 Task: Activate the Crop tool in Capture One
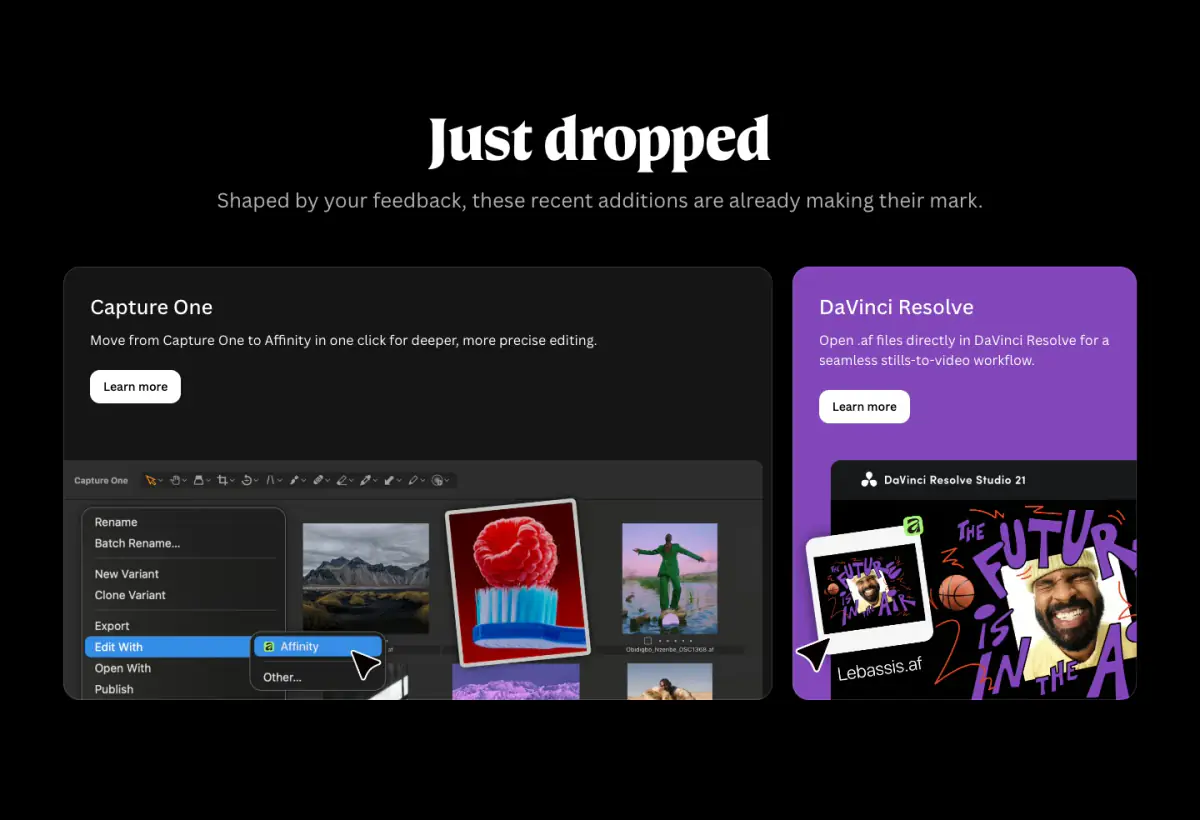coord(222,481)
